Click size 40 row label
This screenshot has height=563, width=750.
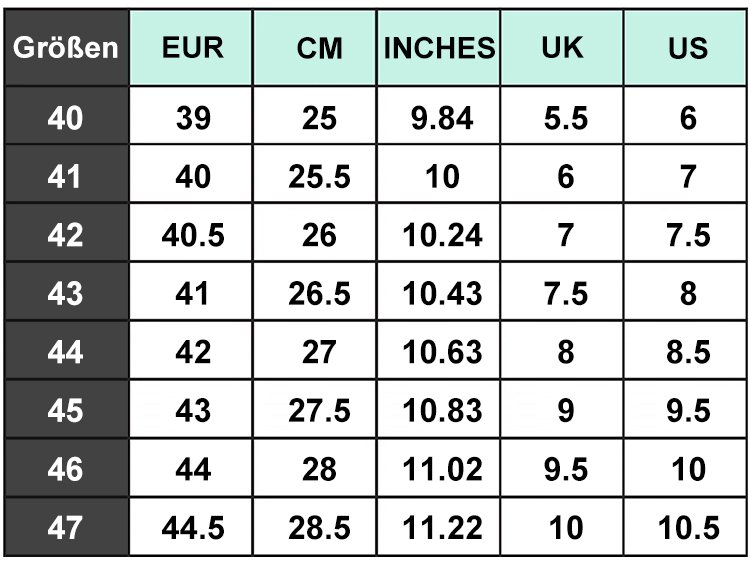tap(66, 115)
